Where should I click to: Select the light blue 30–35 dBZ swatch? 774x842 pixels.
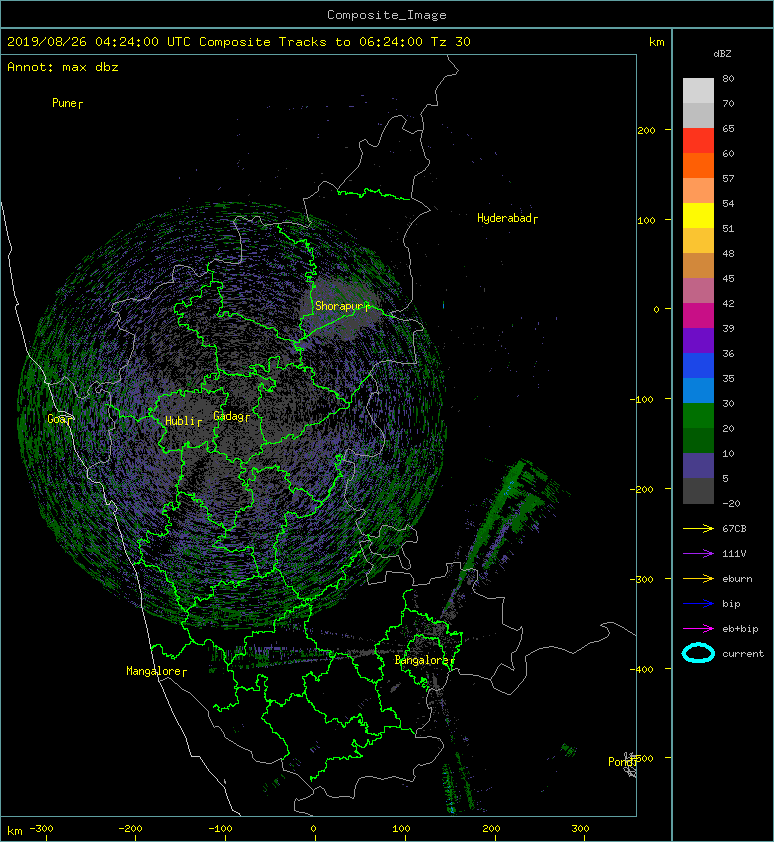click(x=698, y=391)
